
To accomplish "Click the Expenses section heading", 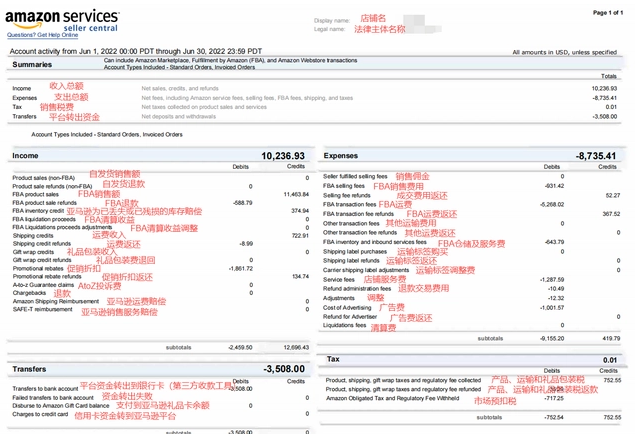I will click(x=341, y=156).
